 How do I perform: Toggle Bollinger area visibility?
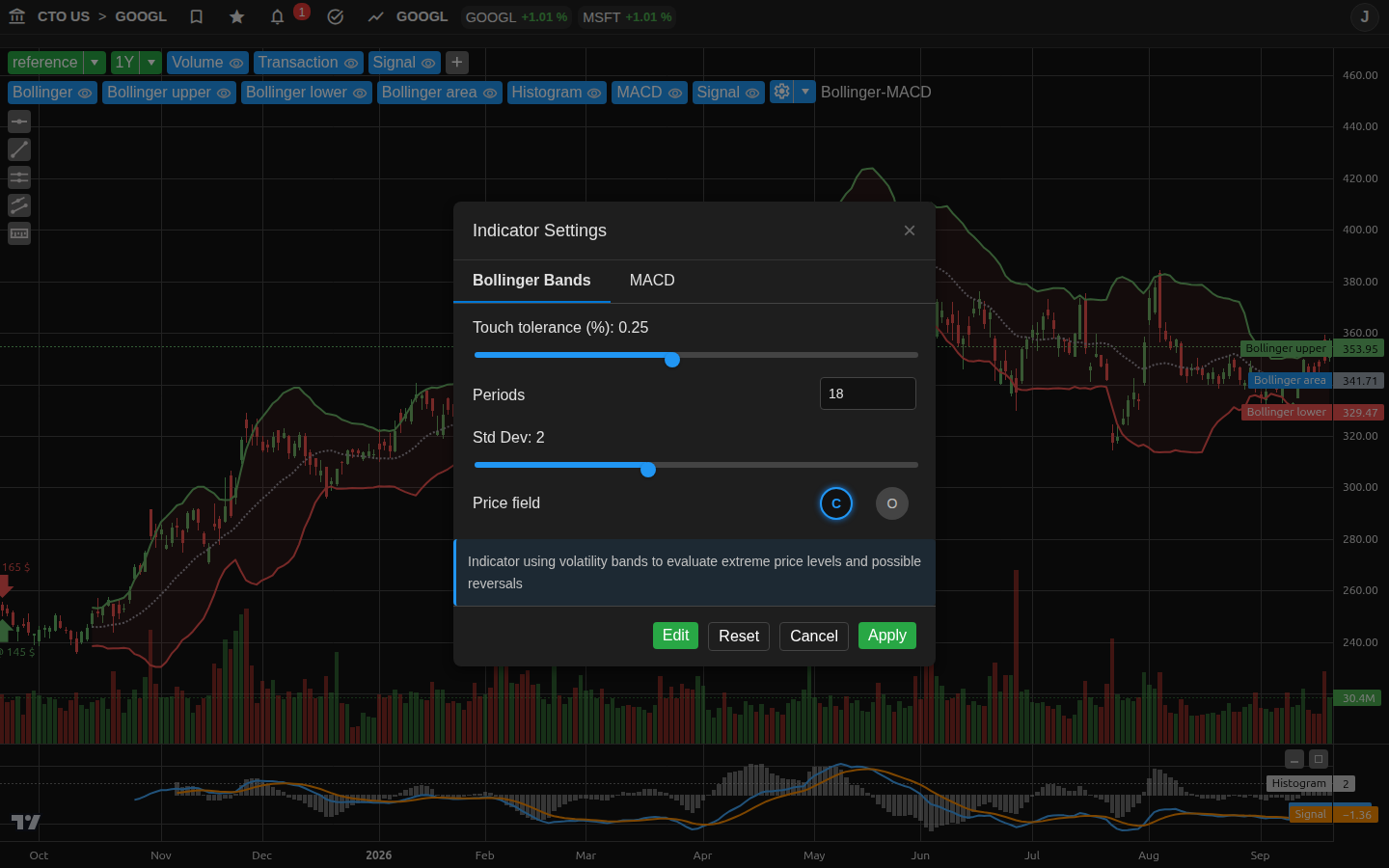(x=490, y=93)
